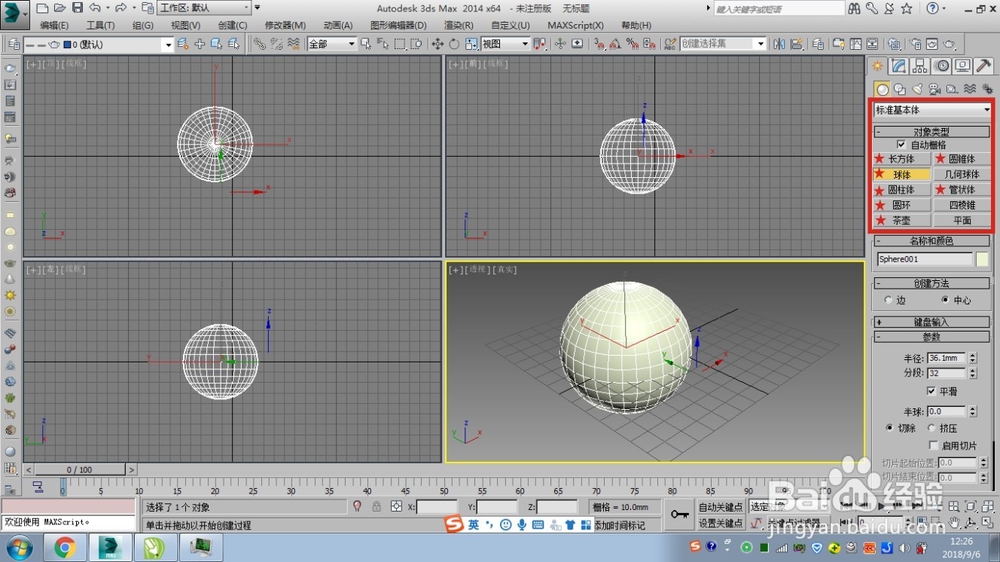Activate the Select and Move tool
The image size is (1000, 562).
(x=437, y=44)
